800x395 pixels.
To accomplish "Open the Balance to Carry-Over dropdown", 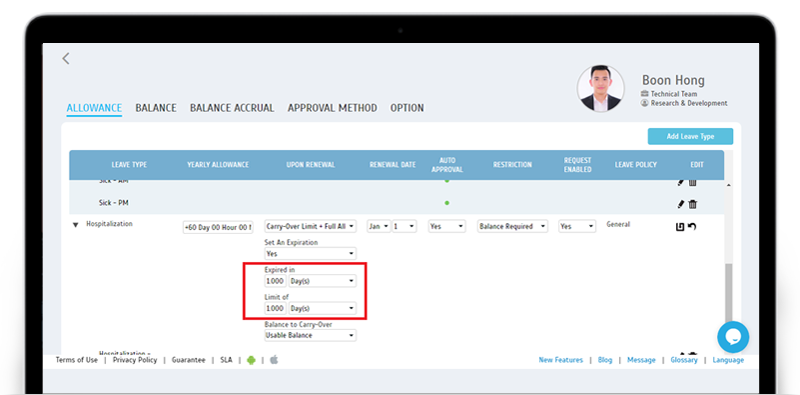I will (x=310, y=335).
